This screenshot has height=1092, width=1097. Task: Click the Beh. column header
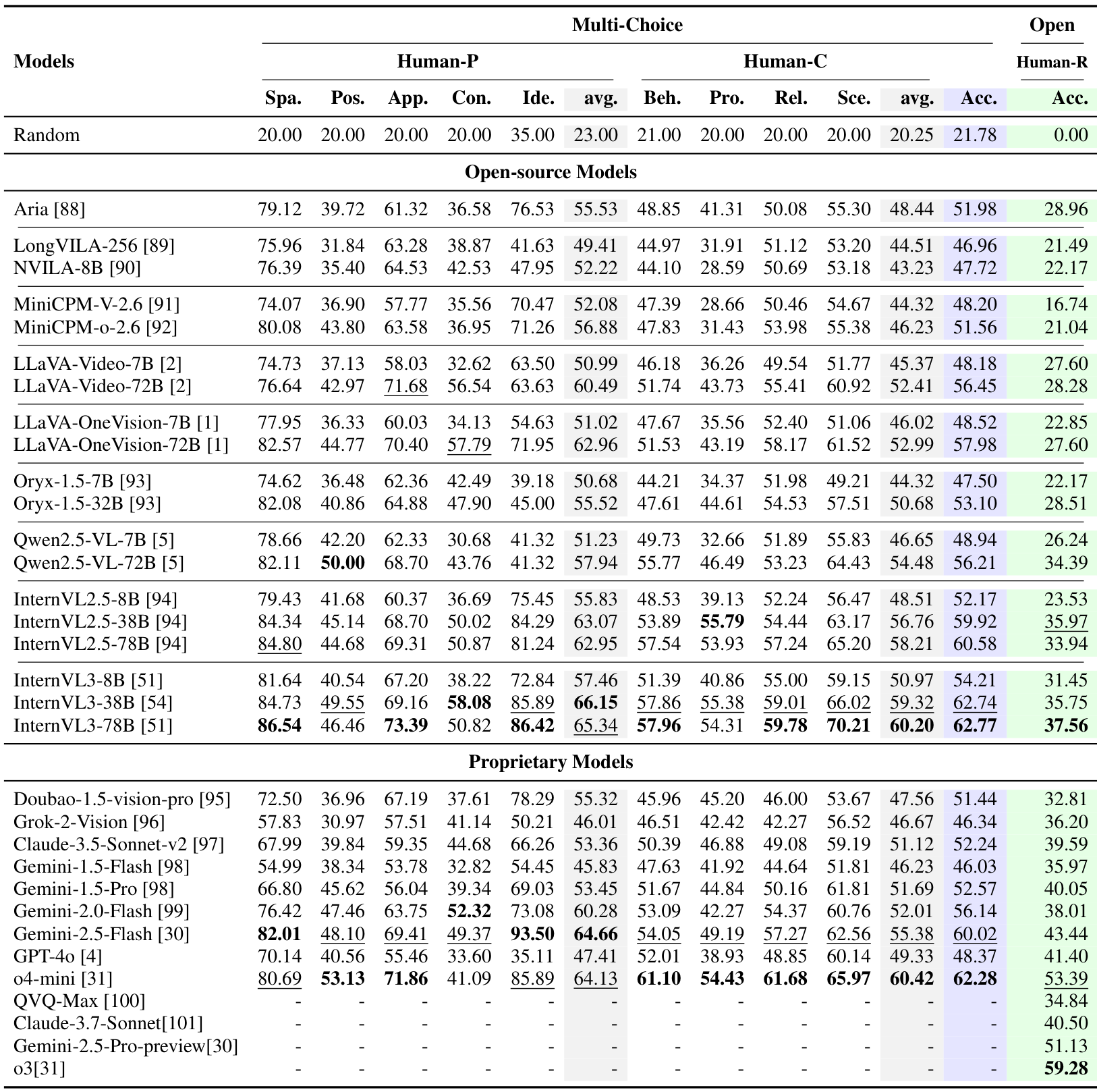click(662, 99)
